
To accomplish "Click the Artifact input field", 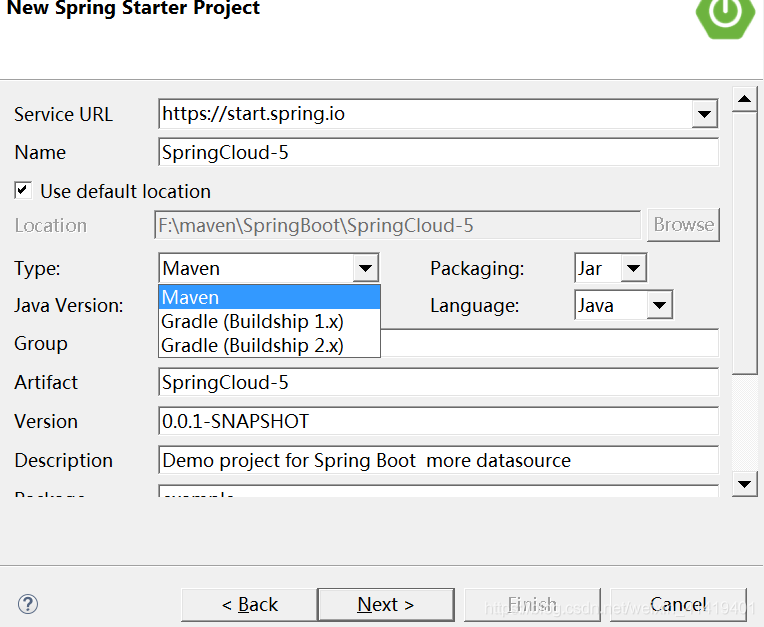I will (439, 382).
